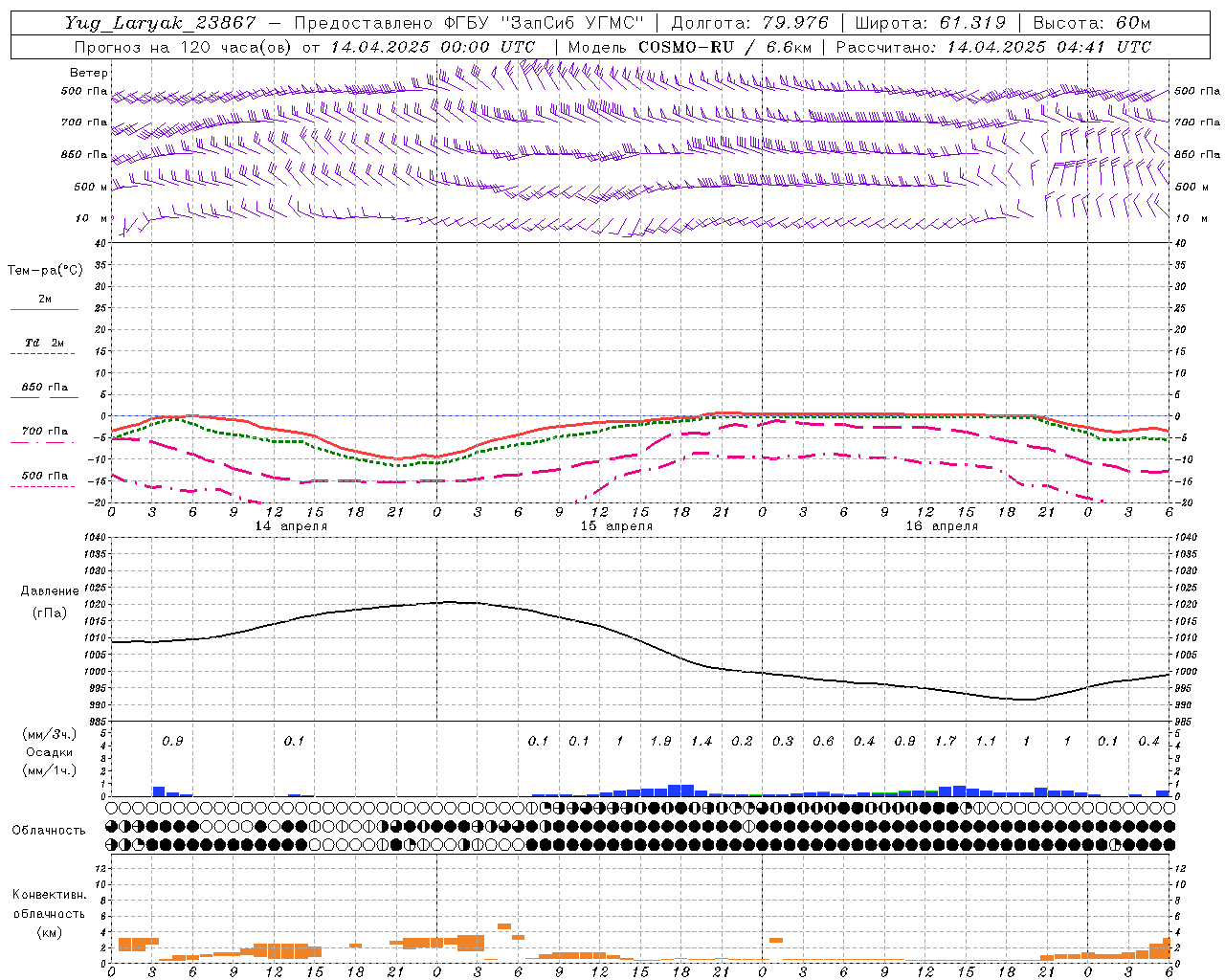Click the station name Yug_Laryak_23867
Viewport: 1225px width, 980px height.
click(x=161, y=23)
